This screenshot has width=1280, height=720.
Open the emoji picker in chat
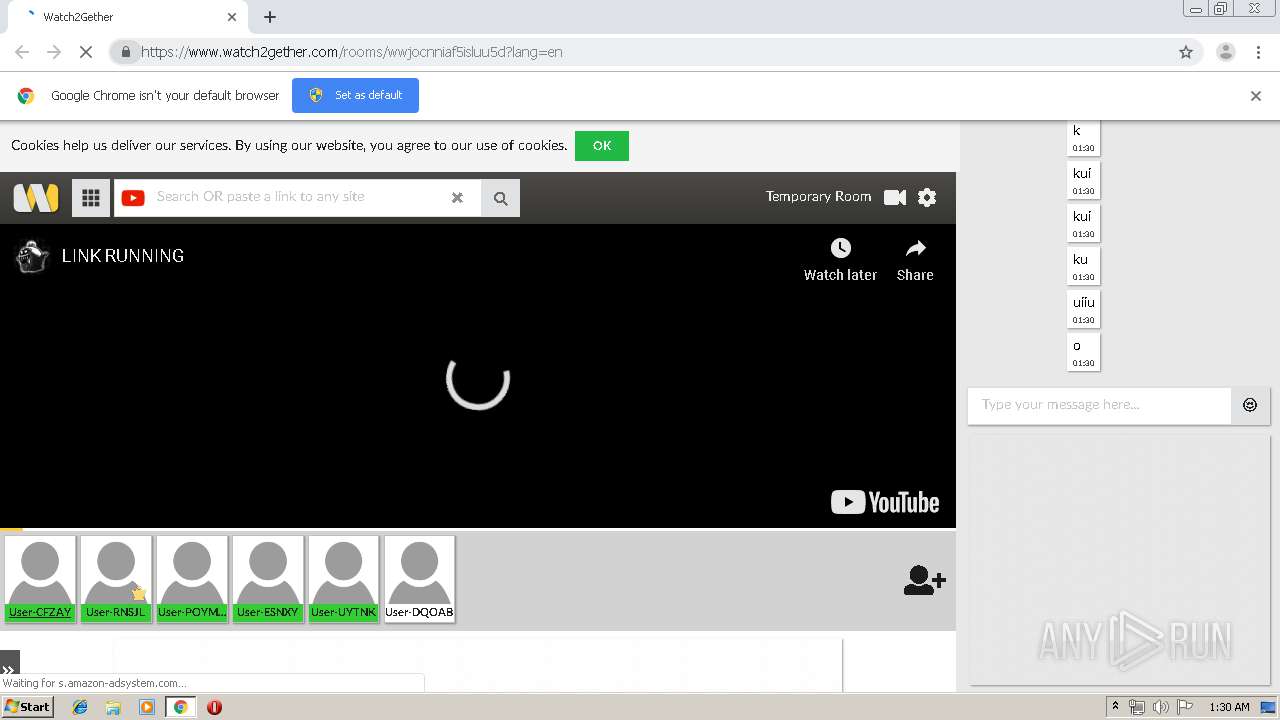tap(1250, 405)
